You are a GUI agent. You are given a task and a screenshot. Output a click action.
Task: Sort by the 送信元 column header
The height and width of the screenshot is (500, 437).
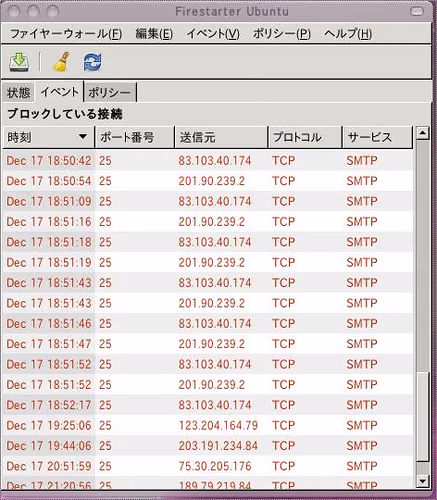click(221, 137)
